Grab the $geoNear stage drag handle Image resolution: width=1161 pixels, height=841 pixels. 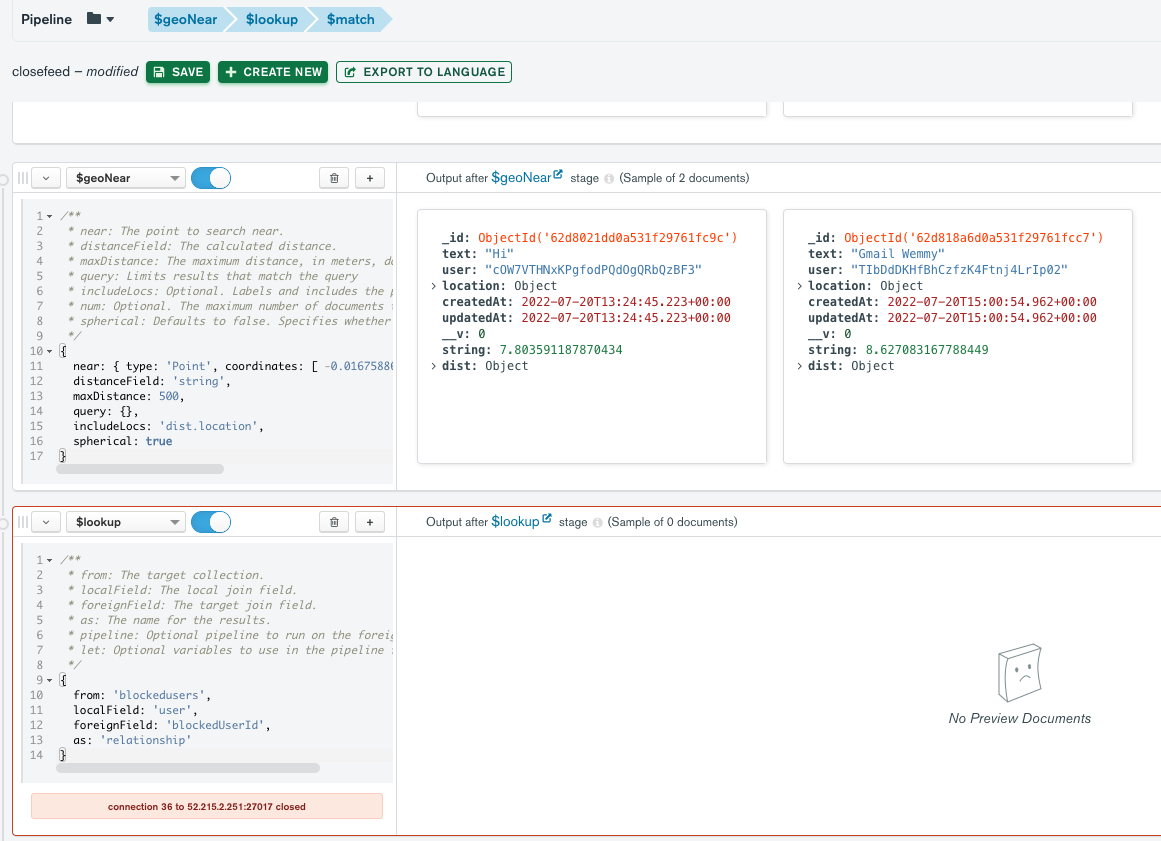pyautogui.click(x=23, y=178)
